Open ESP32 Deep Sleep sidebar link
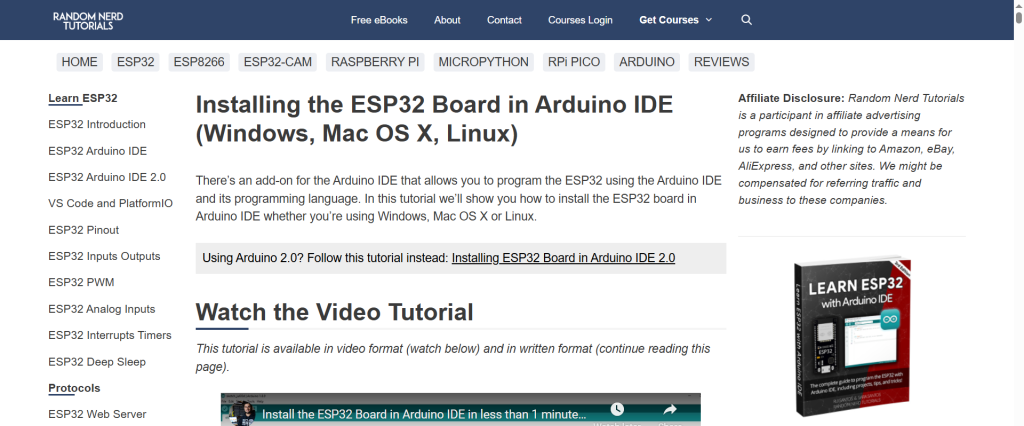This screenshot has height=426, width=1024. click(x=97, y=362)
